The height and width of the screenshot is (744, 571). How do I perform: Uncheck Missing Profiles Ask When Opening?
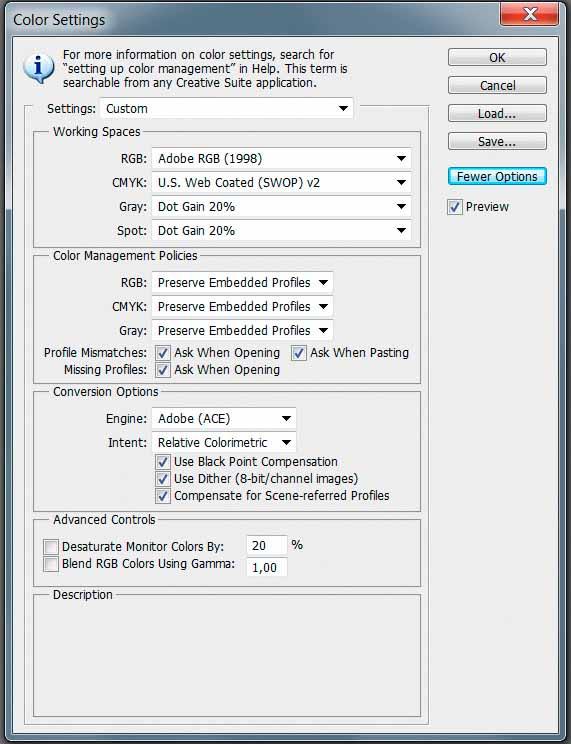click(163, 370)
